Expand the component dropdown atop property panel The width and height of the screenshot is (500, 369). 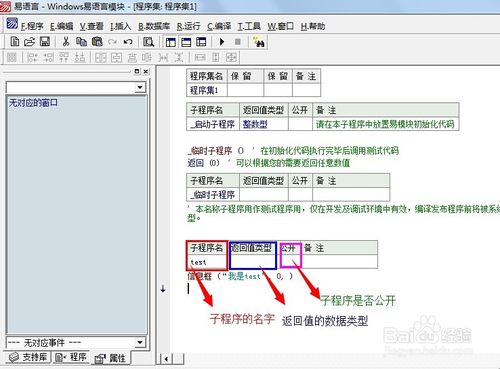click(140, 87)
